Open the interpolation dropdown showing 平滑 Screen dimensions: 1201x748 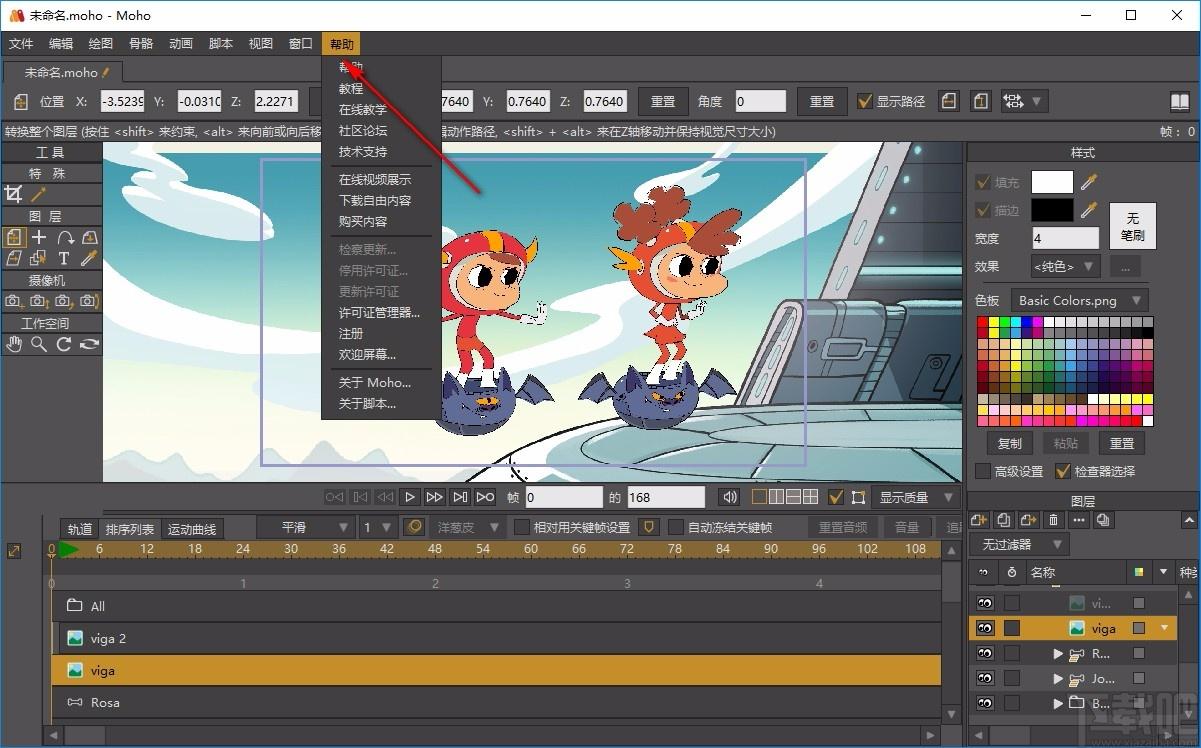(305, 527)
